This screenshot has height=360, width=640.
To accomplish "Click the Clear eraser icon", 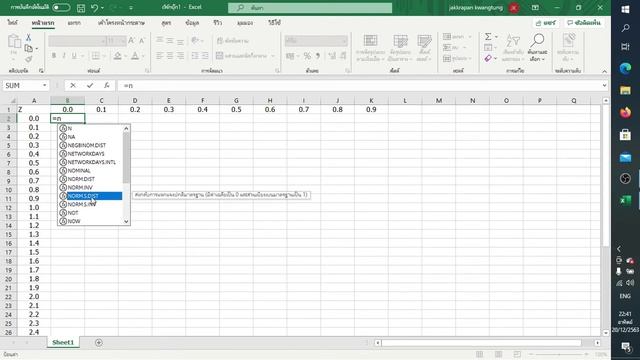I will (x=488, y=59).
